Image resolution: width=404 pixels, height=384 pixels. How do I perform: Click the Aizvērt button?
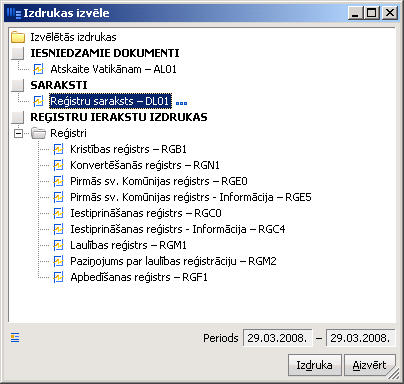369,365
